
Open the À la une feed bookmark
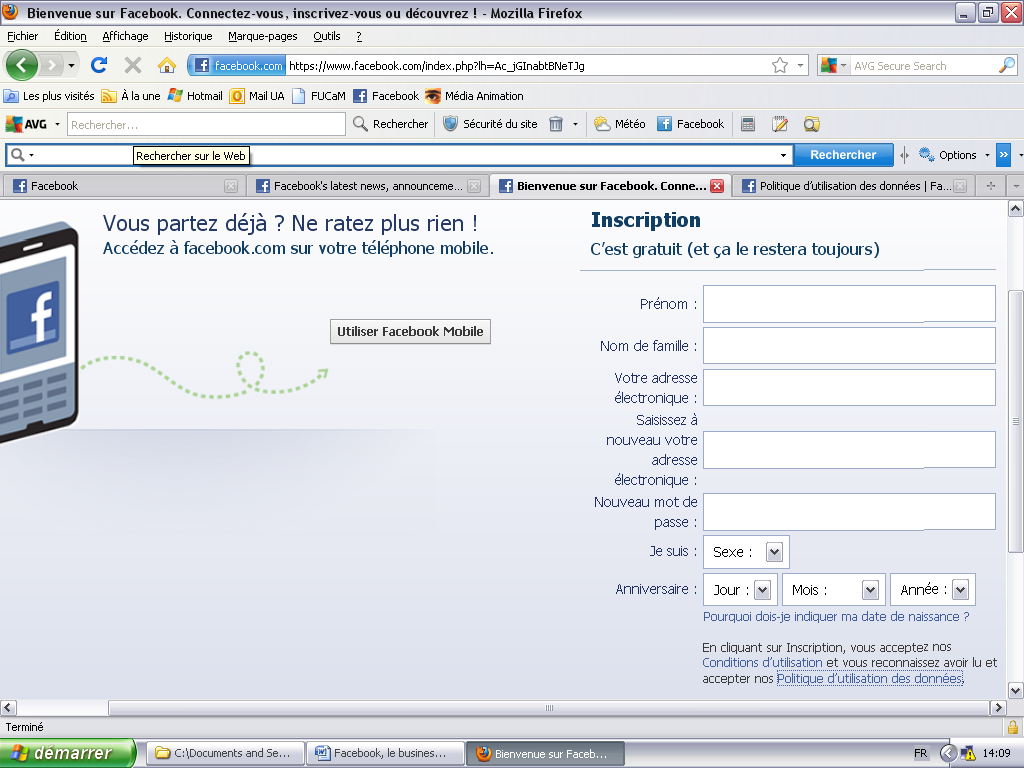tap(131, 96)
